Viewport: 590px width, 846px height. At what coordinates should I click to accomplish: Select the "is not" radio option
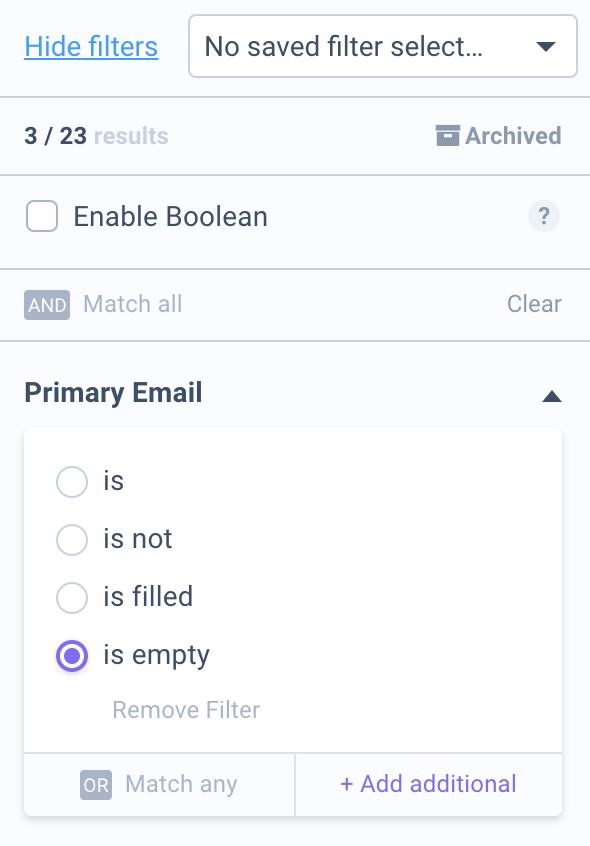pos(72,540)
